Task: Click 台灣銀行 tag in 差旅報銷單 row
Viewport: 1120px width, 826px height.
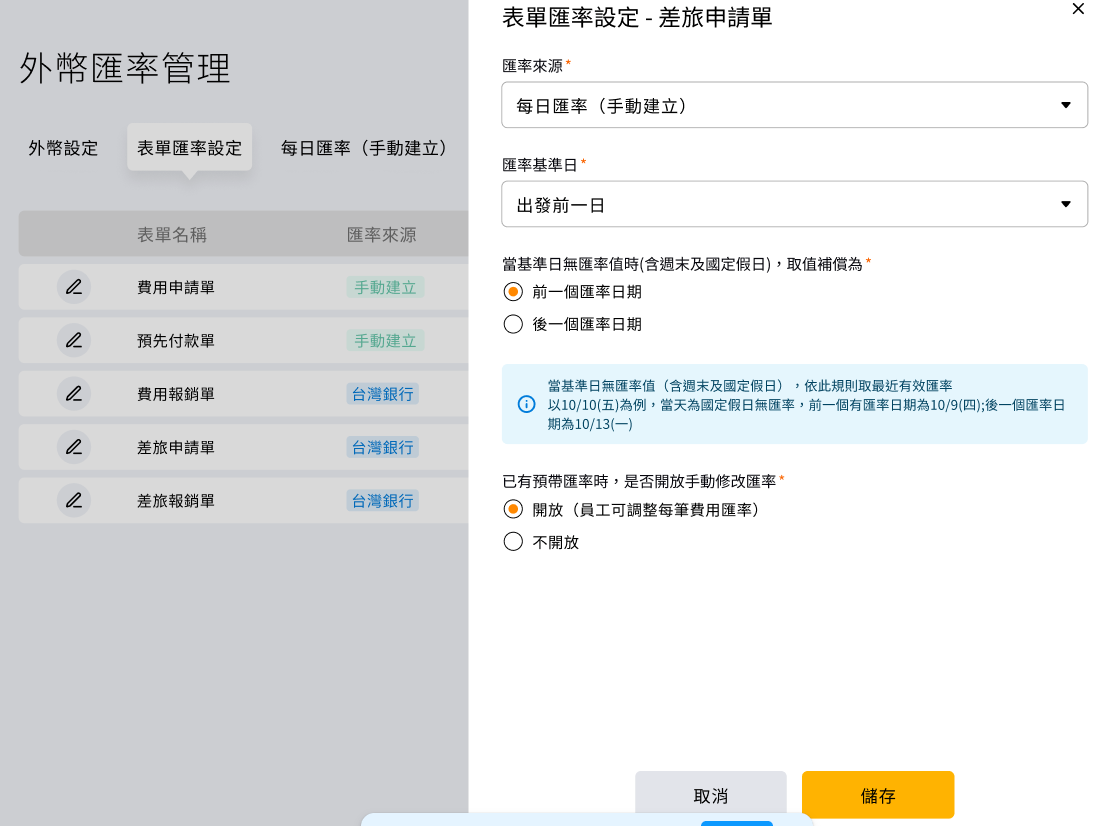Action: [x=383, y=500]
